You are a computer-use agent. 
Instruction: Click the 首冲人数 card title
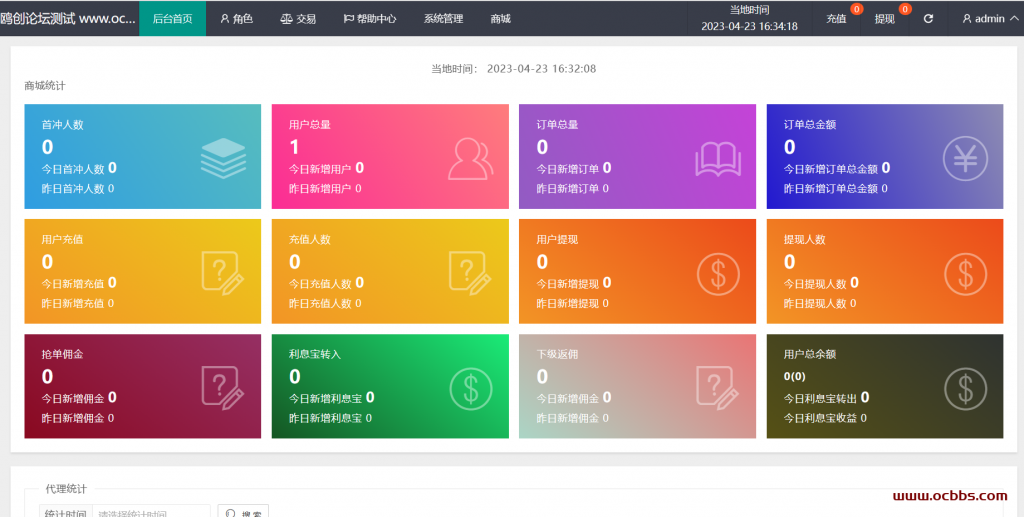pos(63,125)
